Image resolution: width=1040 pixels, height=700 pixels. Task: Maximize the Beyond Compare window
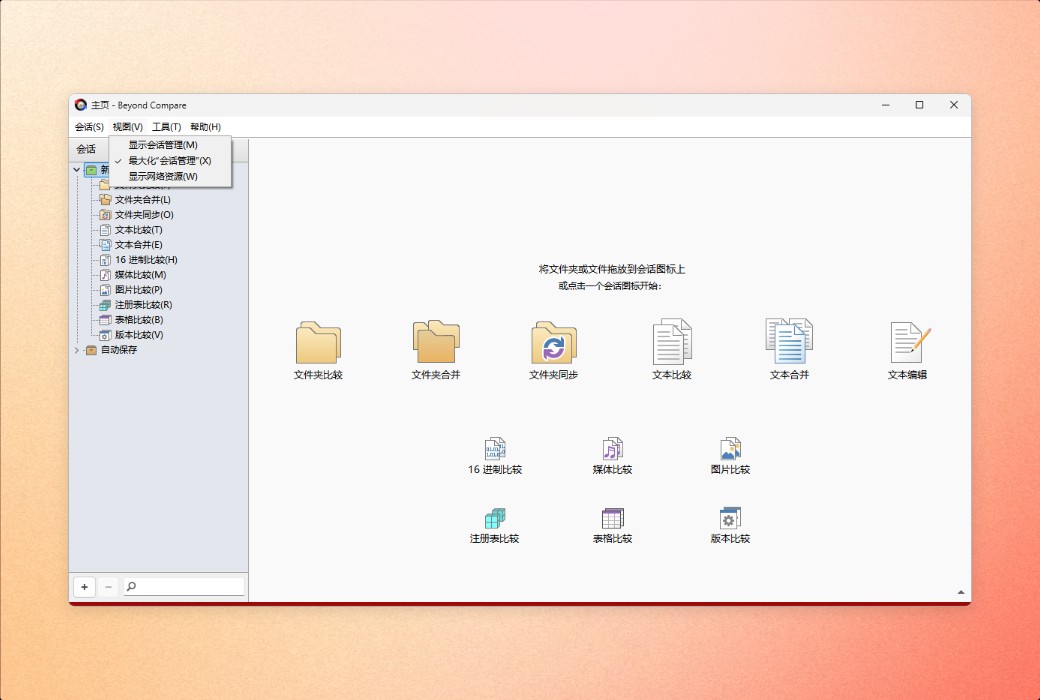click(919, 105)
